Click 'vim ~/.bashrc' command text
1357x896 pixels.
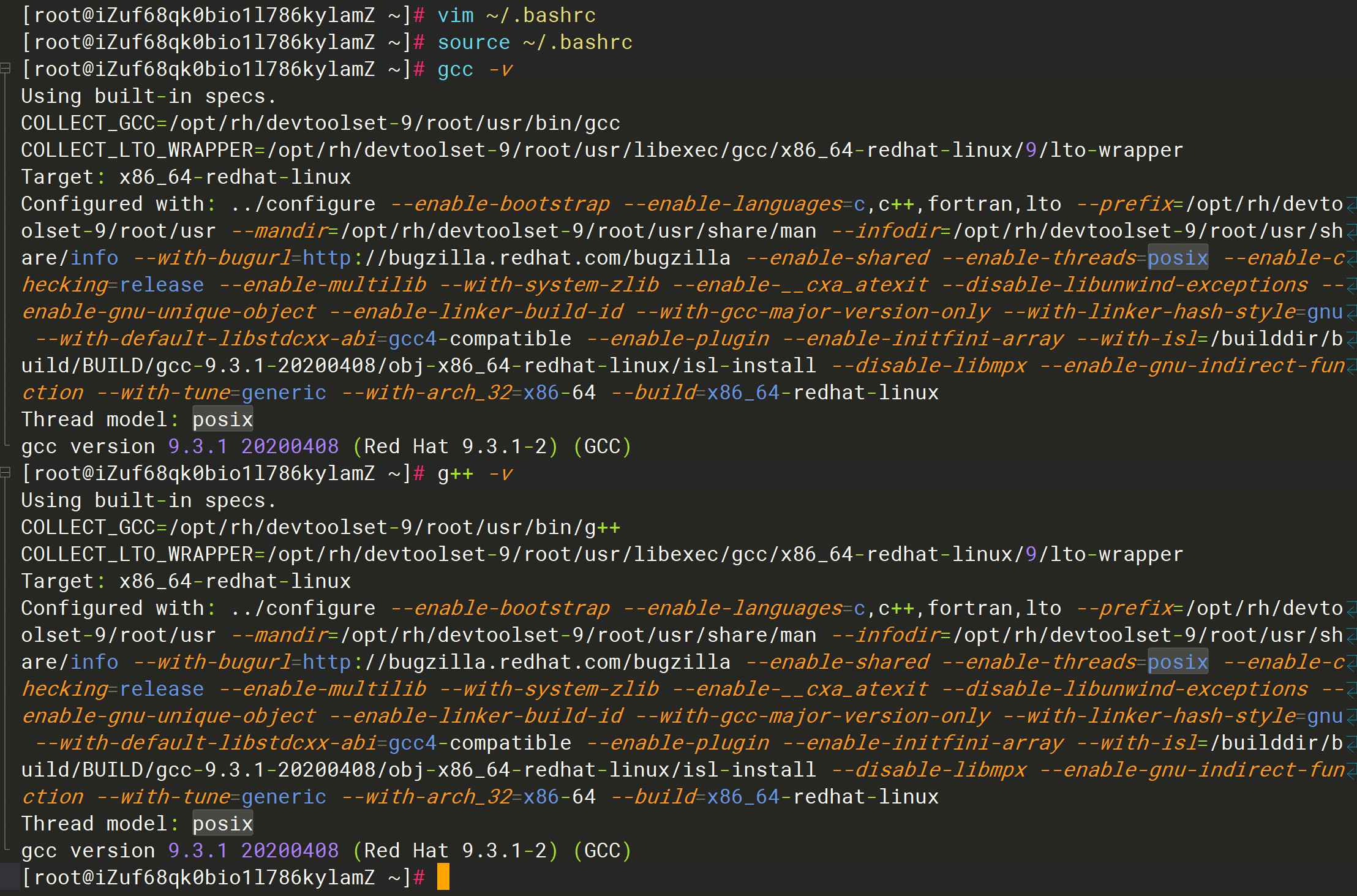[516, 15]
